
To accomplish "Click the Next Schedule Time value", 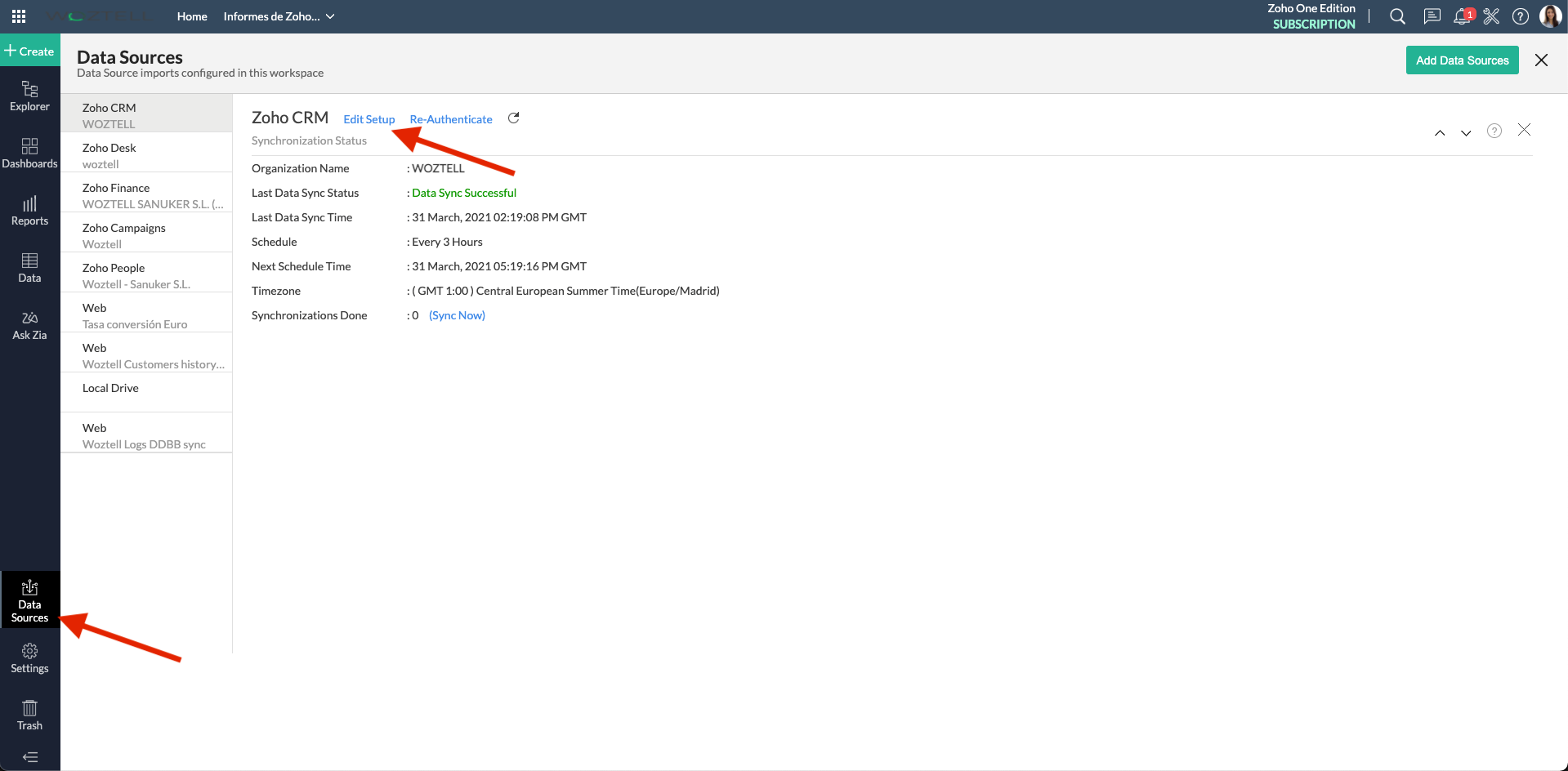I will click(x=499, y=266).
